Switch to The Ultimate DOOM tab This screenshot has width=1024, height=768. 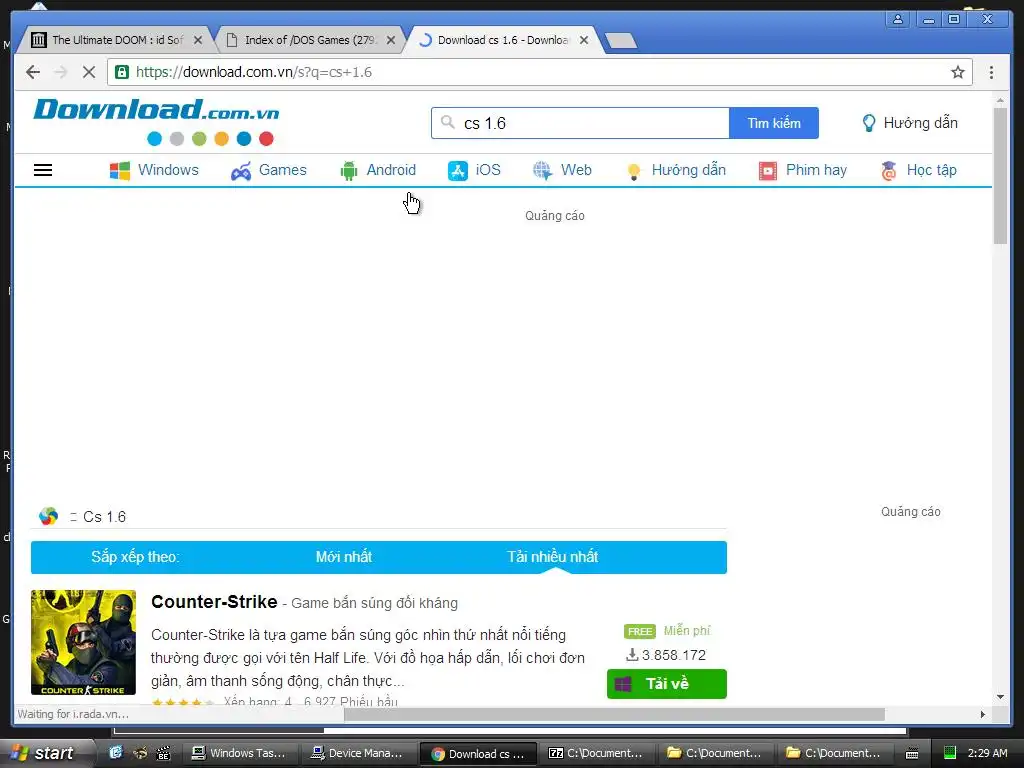click(x=118, y=40)
